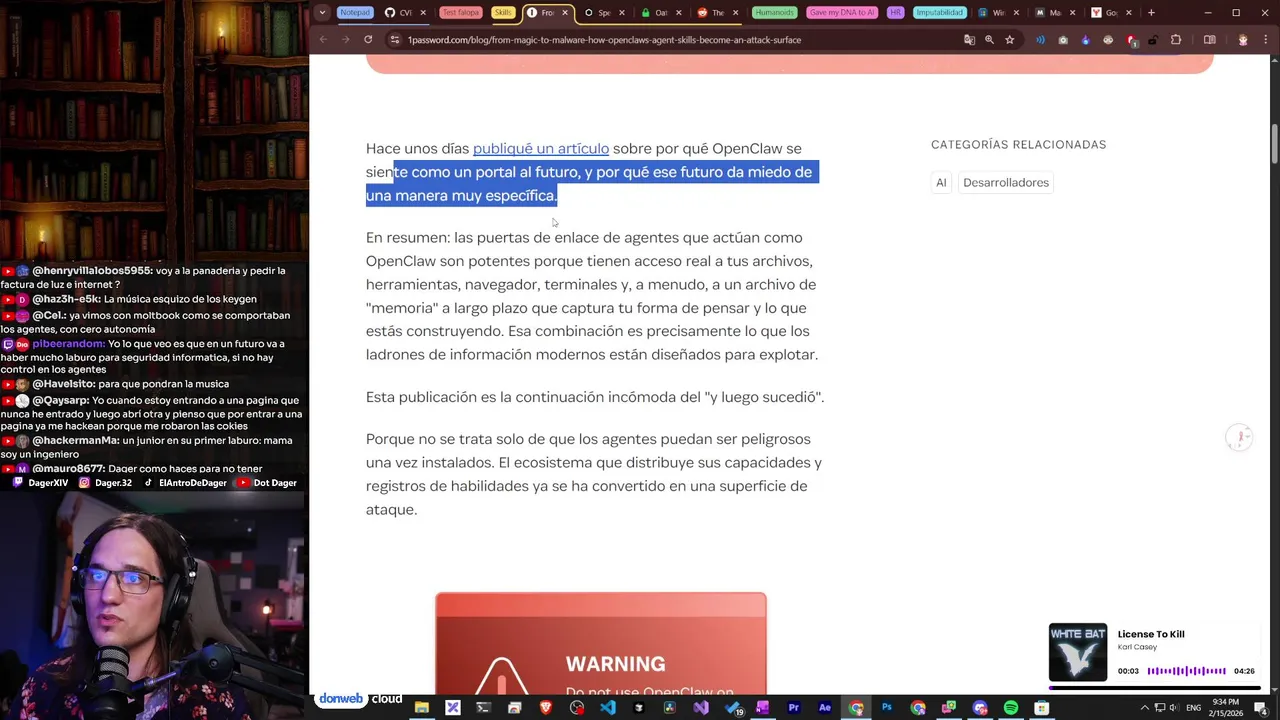Expand the Humanoids tab group

coord(774,13)
